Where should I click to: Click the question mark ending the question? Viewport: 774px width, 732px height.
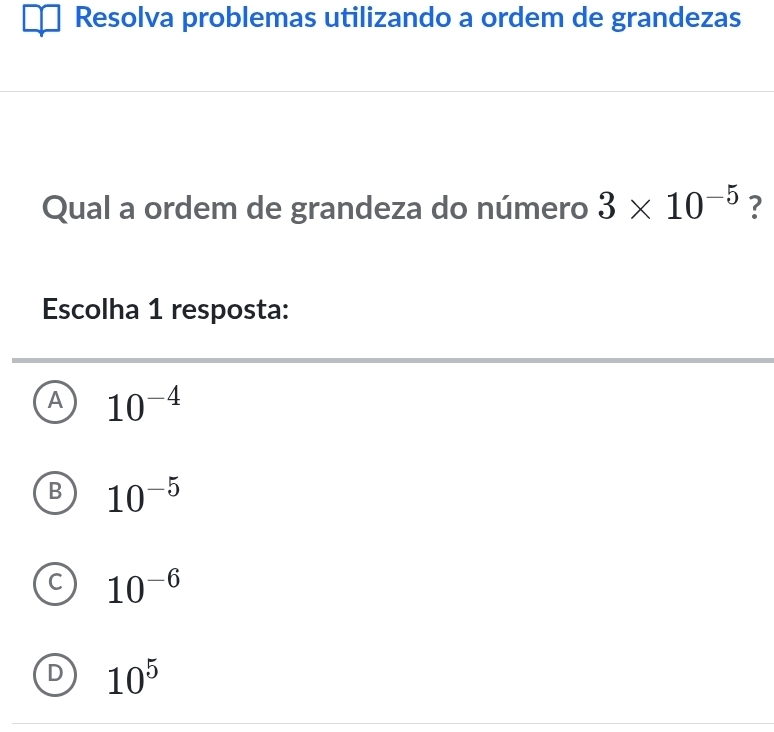[x=757, y=210]
